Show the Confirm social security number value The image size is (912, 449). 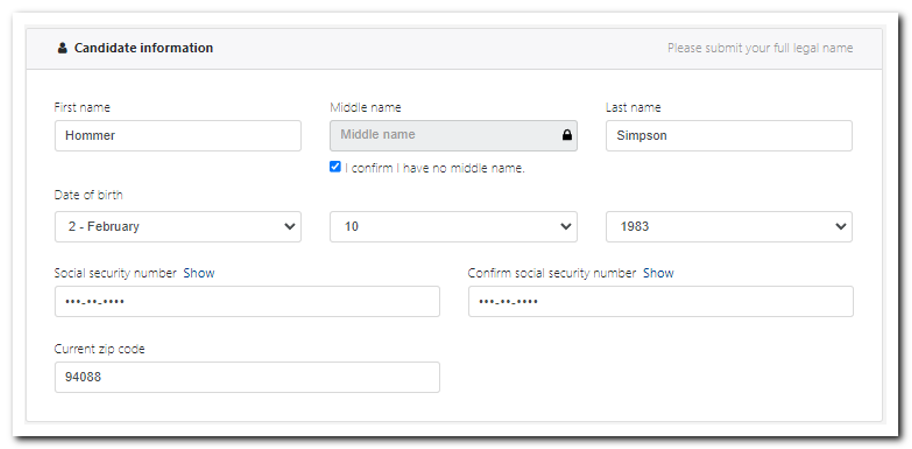658,273
